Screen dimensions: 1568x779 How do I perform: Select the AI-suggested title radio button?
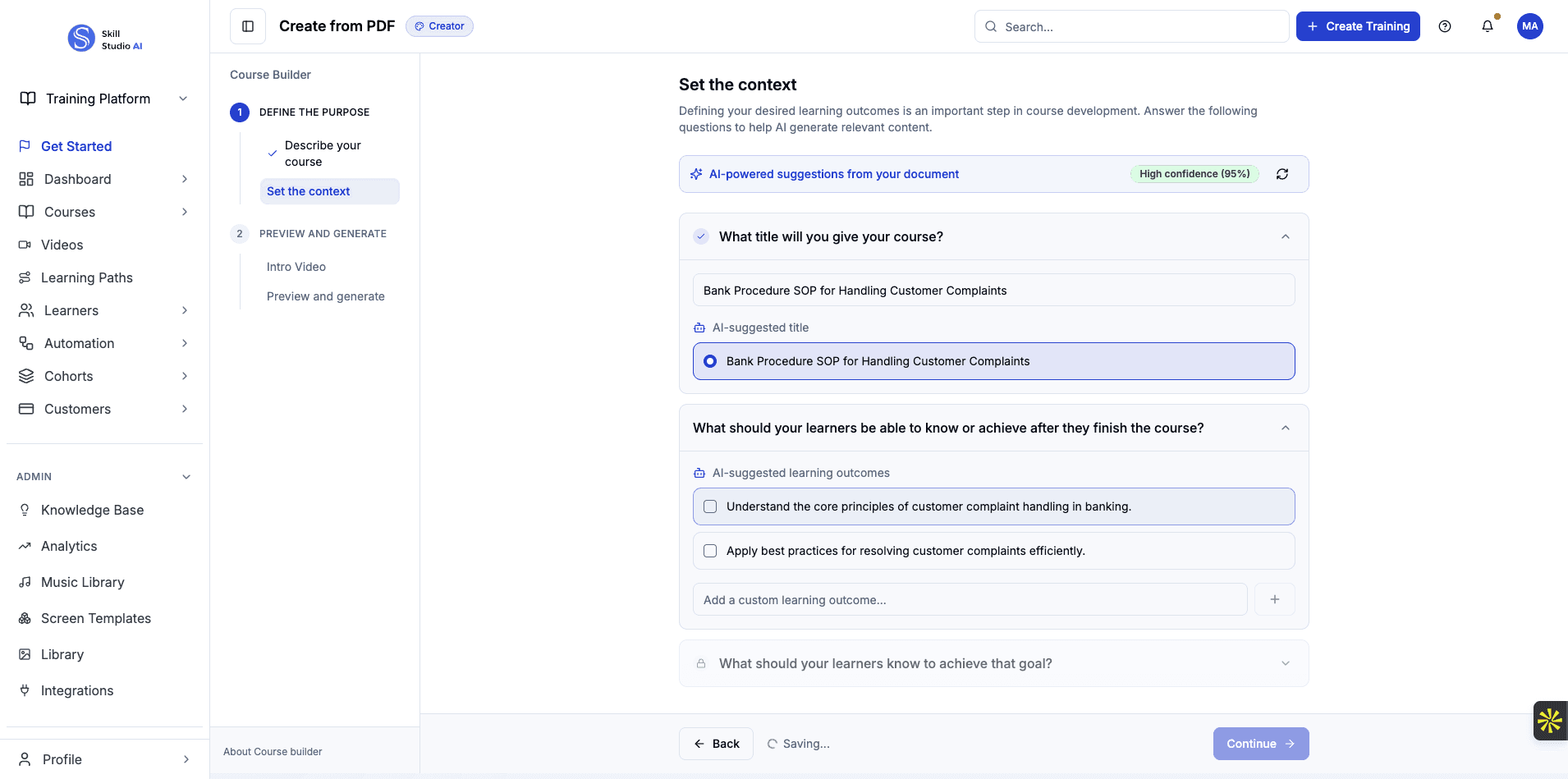point(709,360)
